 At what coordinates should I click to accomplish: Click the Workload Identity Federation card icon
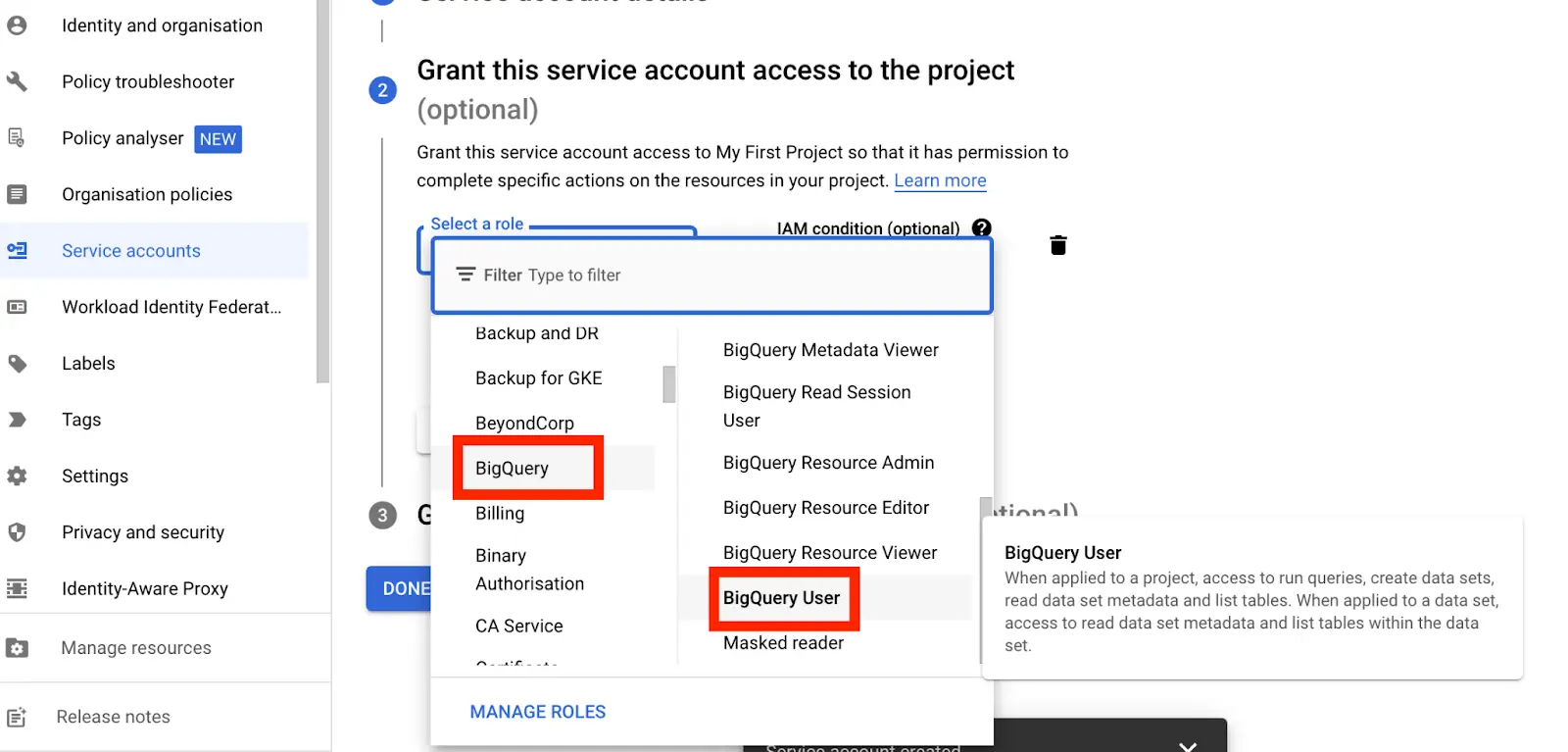coord(17,307)
